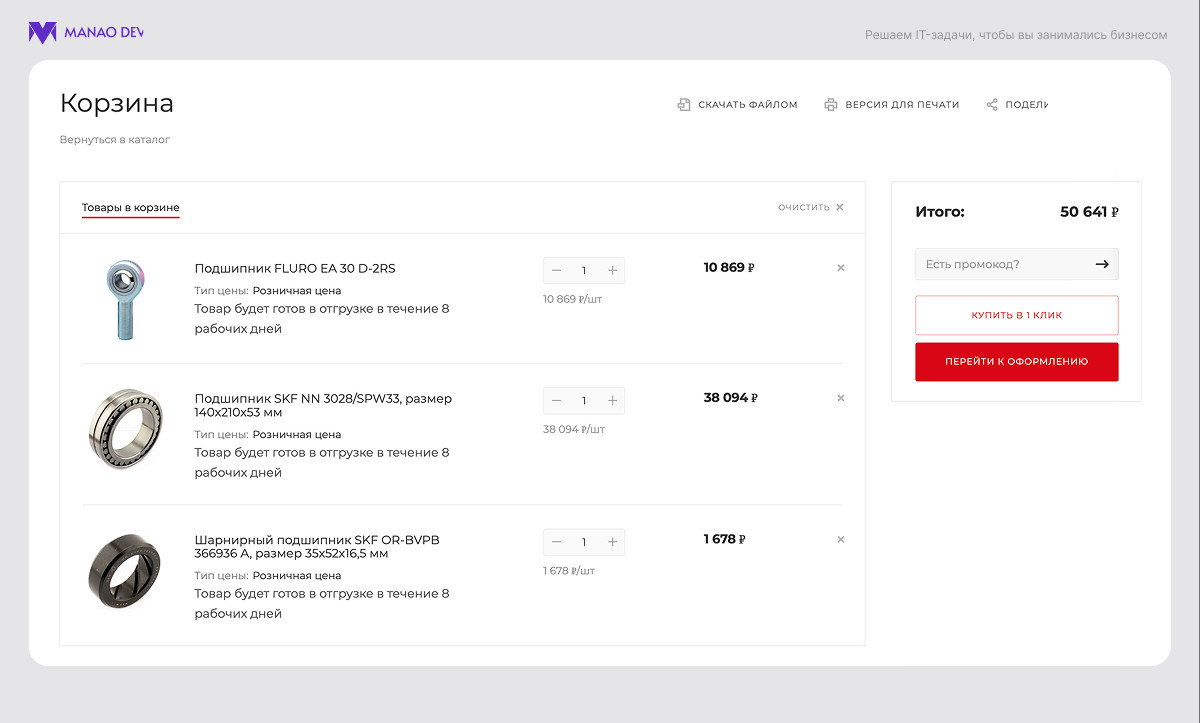Click Розничная цена under SKF NN 3028/SPW33

point(297,435)
